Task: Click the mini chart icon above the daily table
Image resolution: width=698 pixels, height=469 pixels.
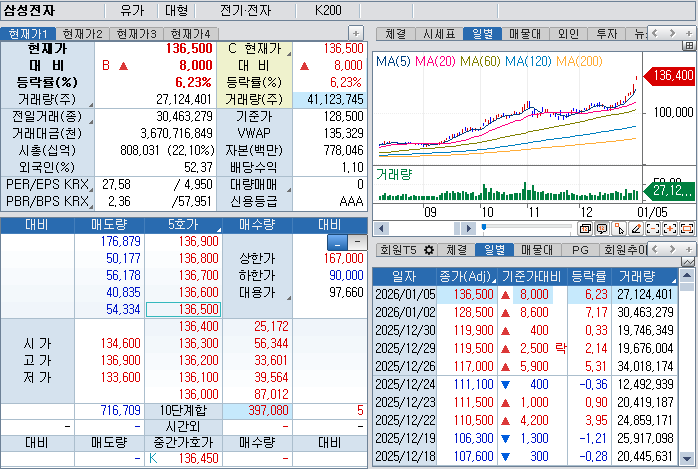Action: pos(688,262)
